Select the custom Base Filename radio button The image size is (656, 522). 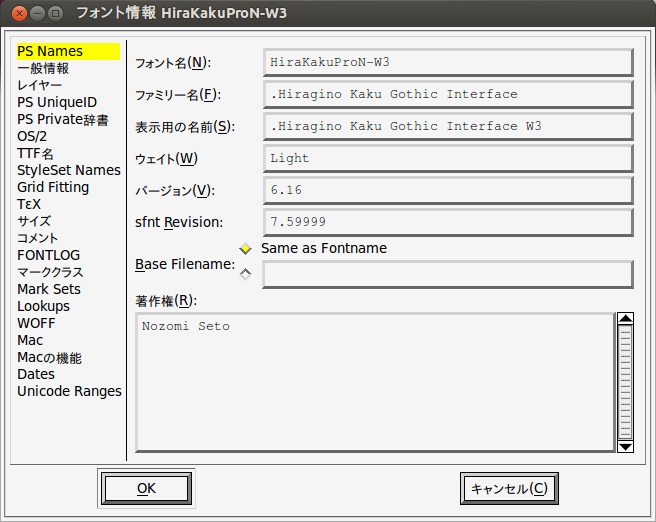(245, 274)
